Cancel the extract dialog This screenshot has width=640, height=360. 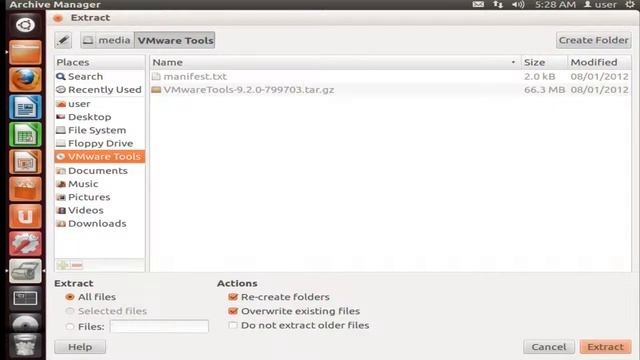click(549, 347)
